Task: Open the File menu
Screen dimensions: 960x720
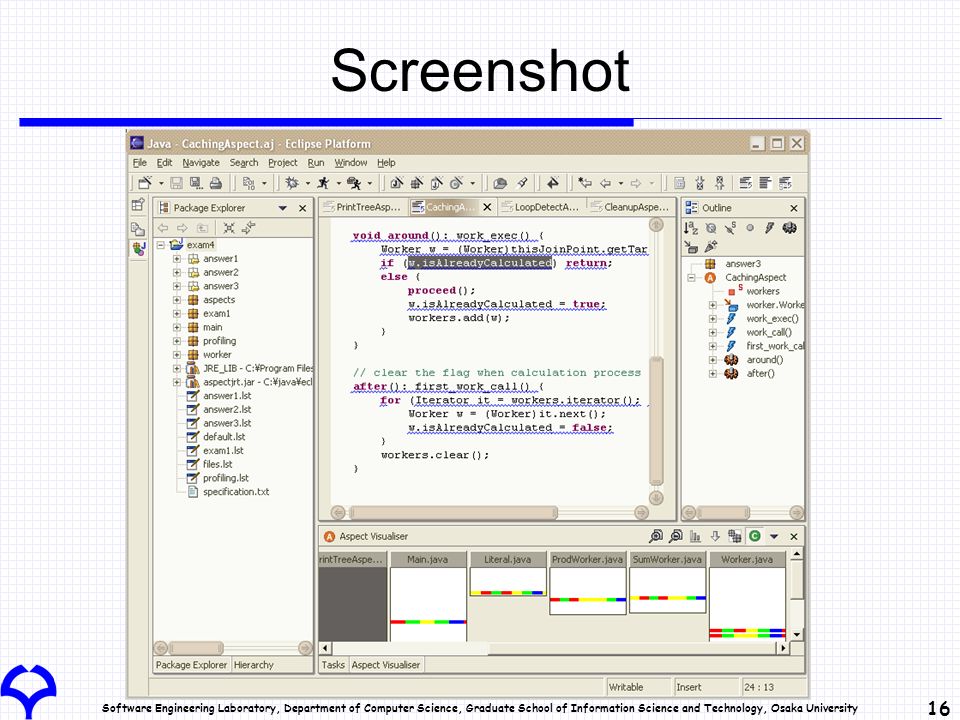Action: (x=140, y=163)
